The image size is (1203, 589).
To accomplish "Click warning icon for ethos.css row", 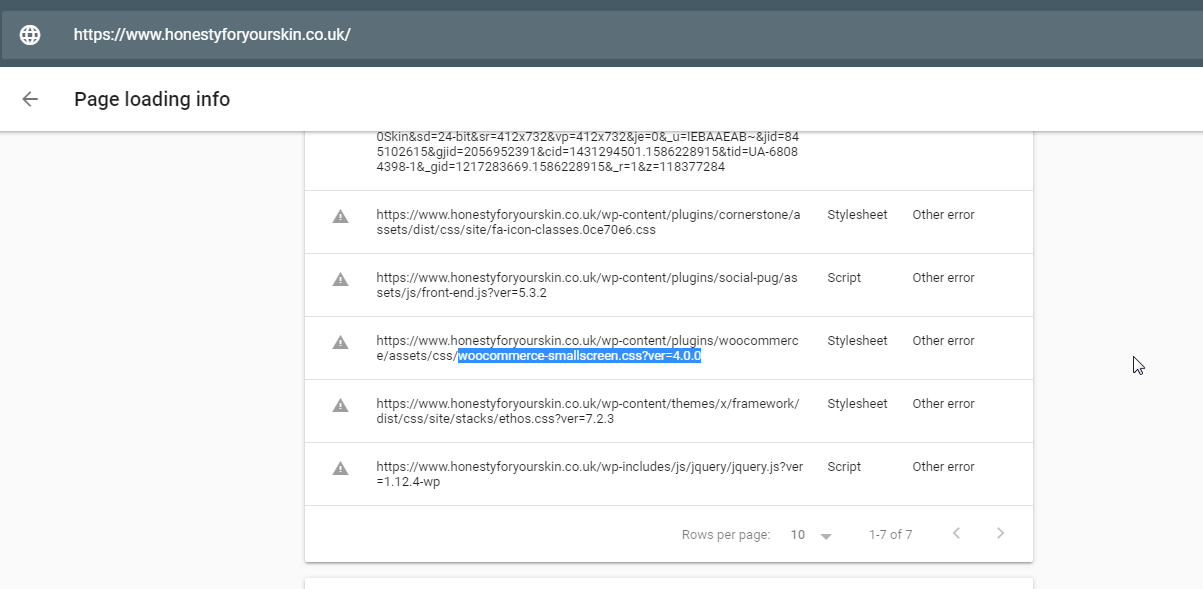I will (340, 405).
